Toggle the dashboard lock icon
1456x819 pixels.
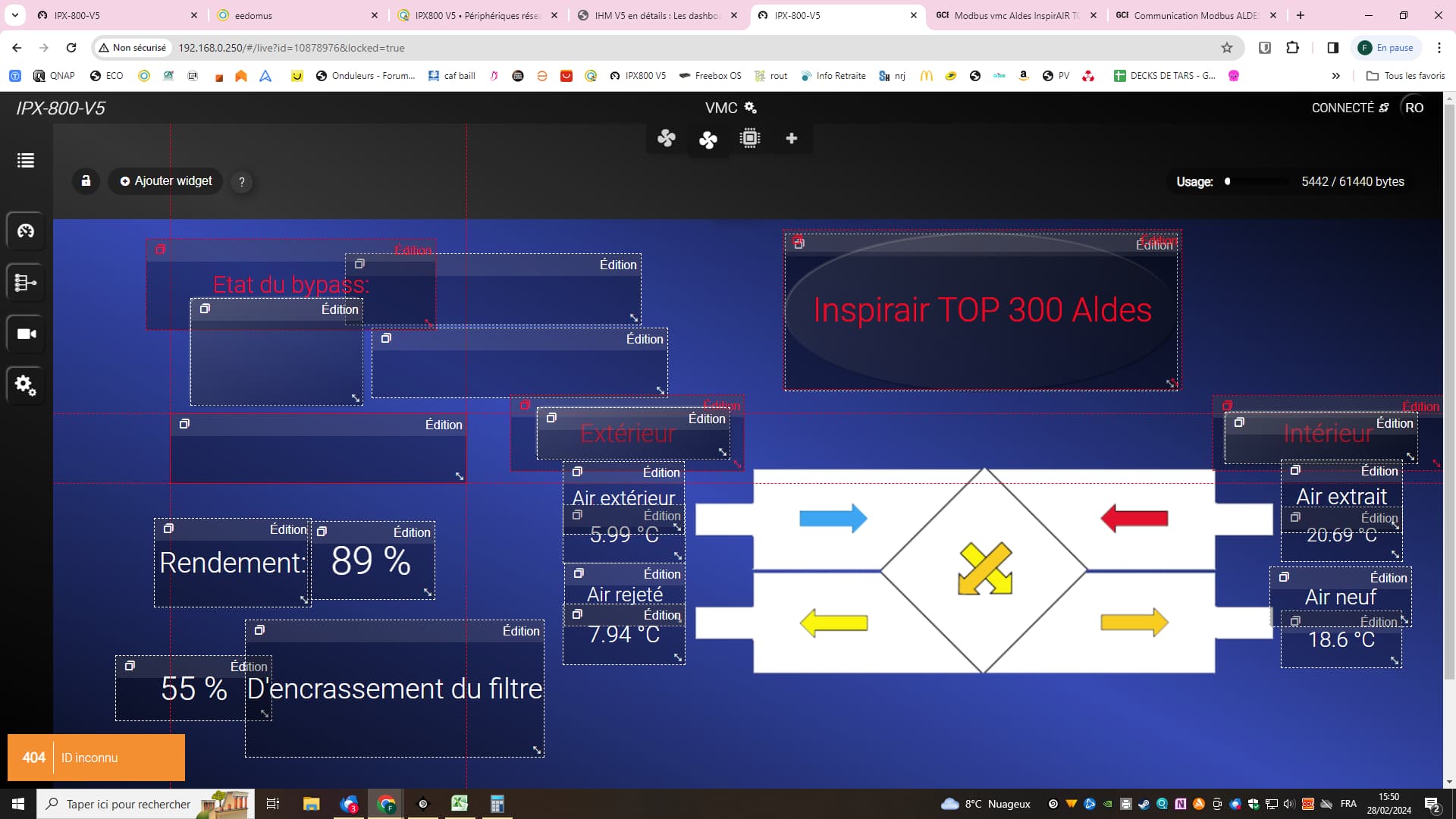point(86,181)
